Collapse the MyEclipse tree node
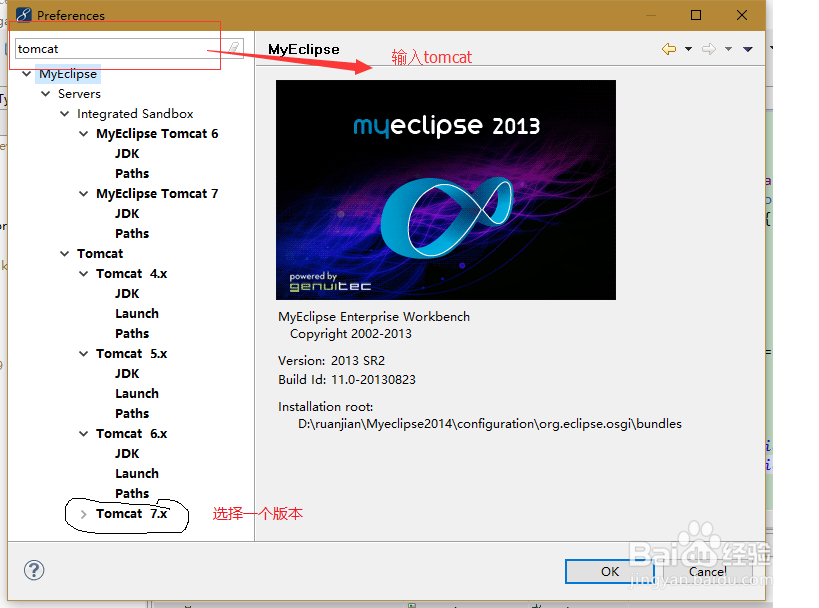Screen dimensions: 819x608 click(27, 74)
